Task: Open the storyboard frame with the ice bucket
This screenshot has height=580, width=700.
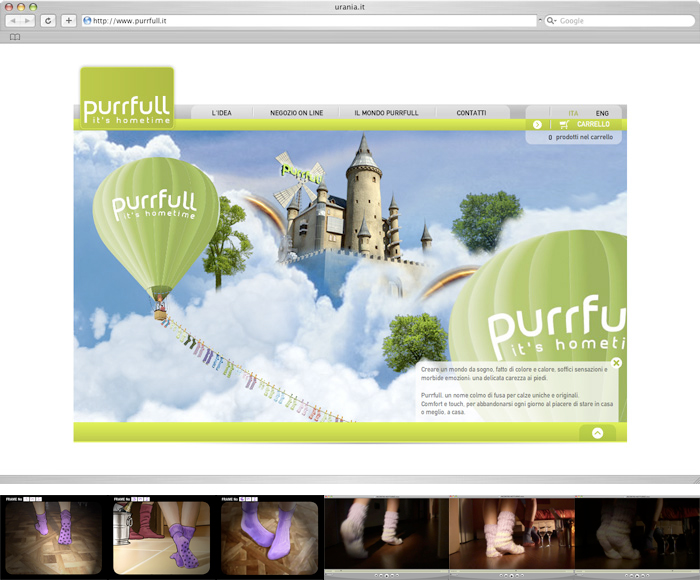Action: [x=161, y=537]
